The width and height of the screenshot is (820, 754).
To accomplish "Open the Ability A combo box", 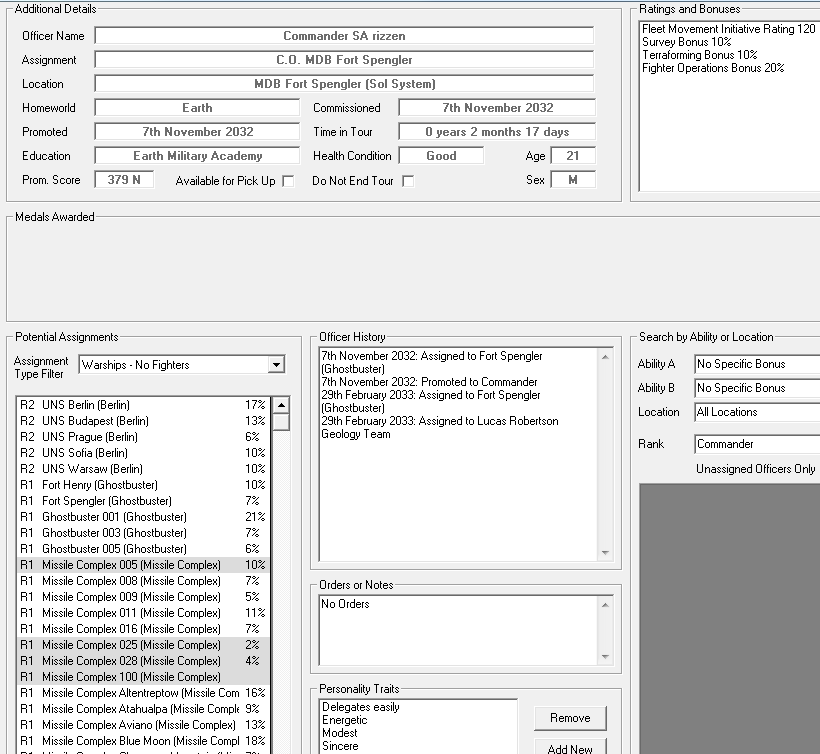I will (x=757, y=364).
